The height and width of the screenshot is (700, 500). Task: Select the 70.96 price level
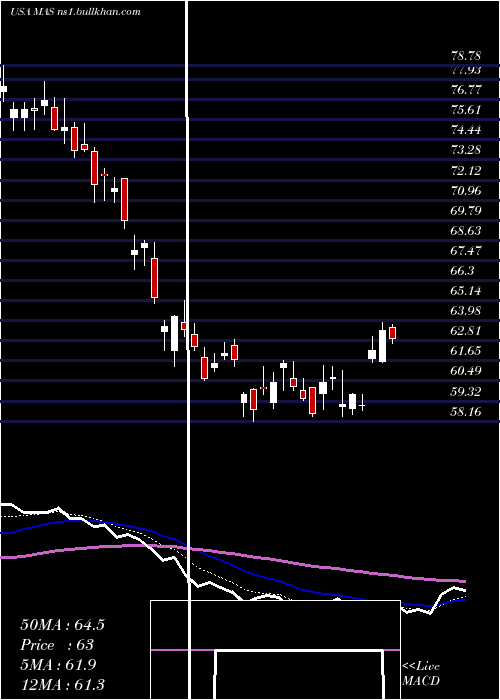click(x=466, y=191)
